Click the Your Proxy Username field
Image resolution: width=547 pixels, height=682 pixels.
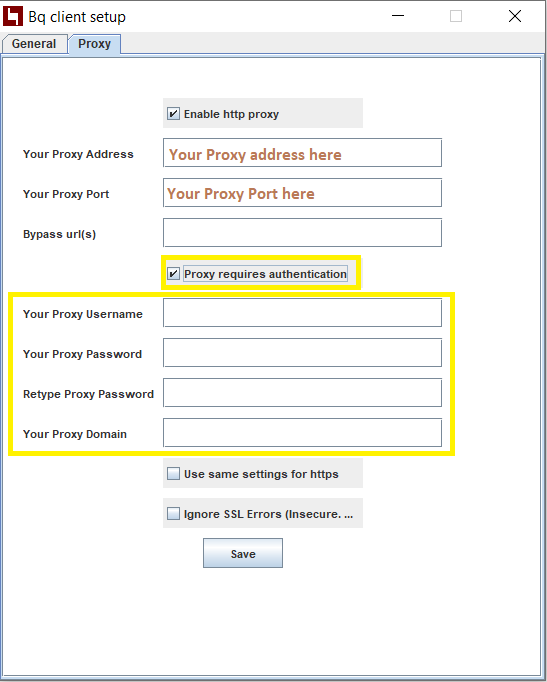302,313
